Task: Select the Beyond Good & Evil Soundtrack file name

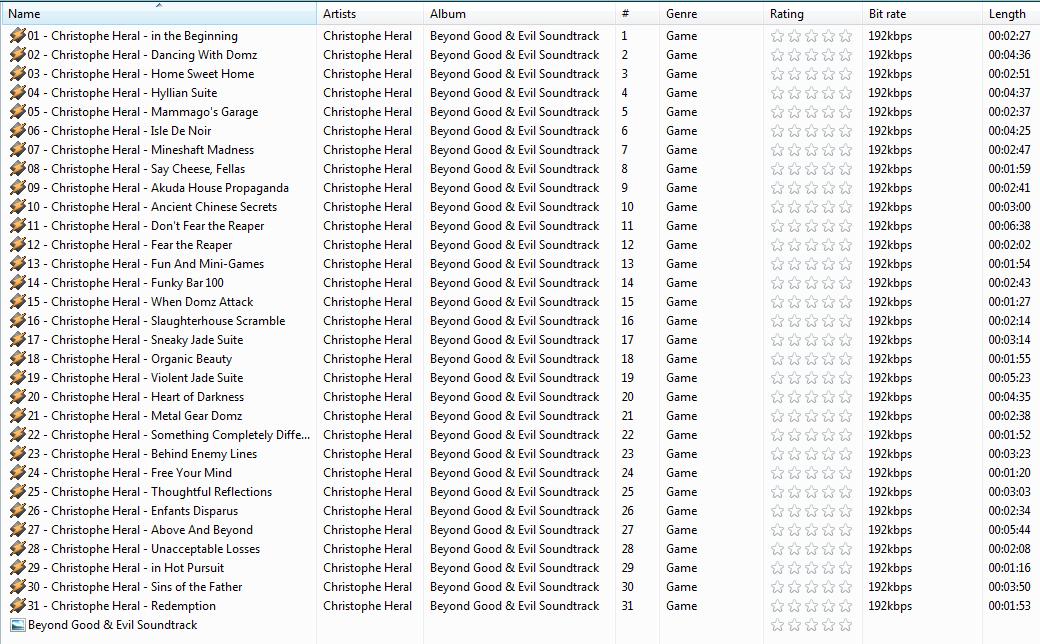Action: (113, 625)
